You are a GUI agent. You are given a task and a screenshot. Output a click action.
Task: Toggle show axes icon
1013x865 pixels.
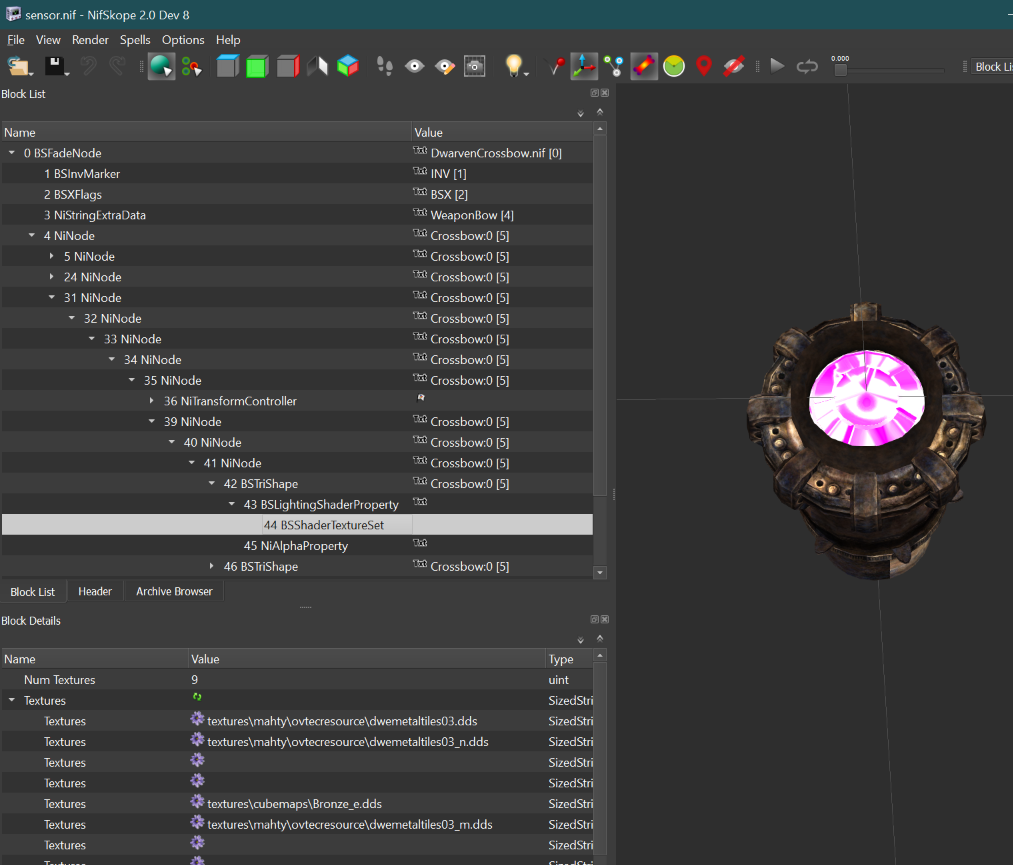tap(584, 67)
